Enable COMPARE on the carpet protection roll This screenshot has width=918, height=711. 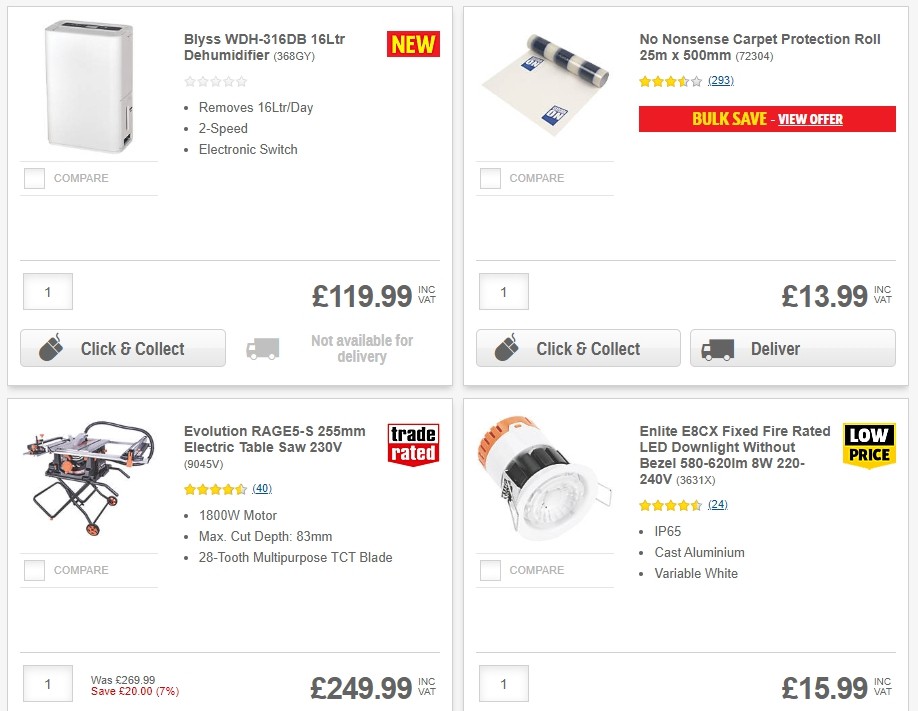pyautogui.click(x=490, y=178)
